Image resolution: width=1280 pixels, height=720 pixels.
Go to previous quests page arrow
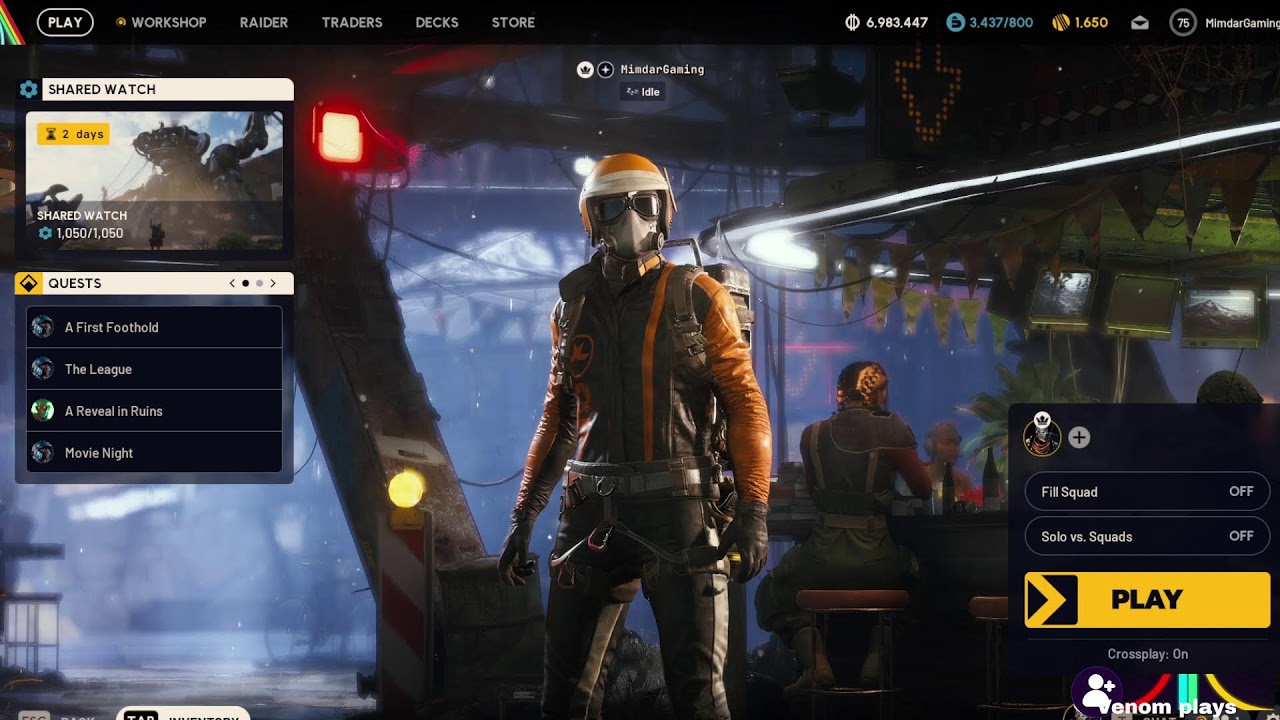pos(232,283)
